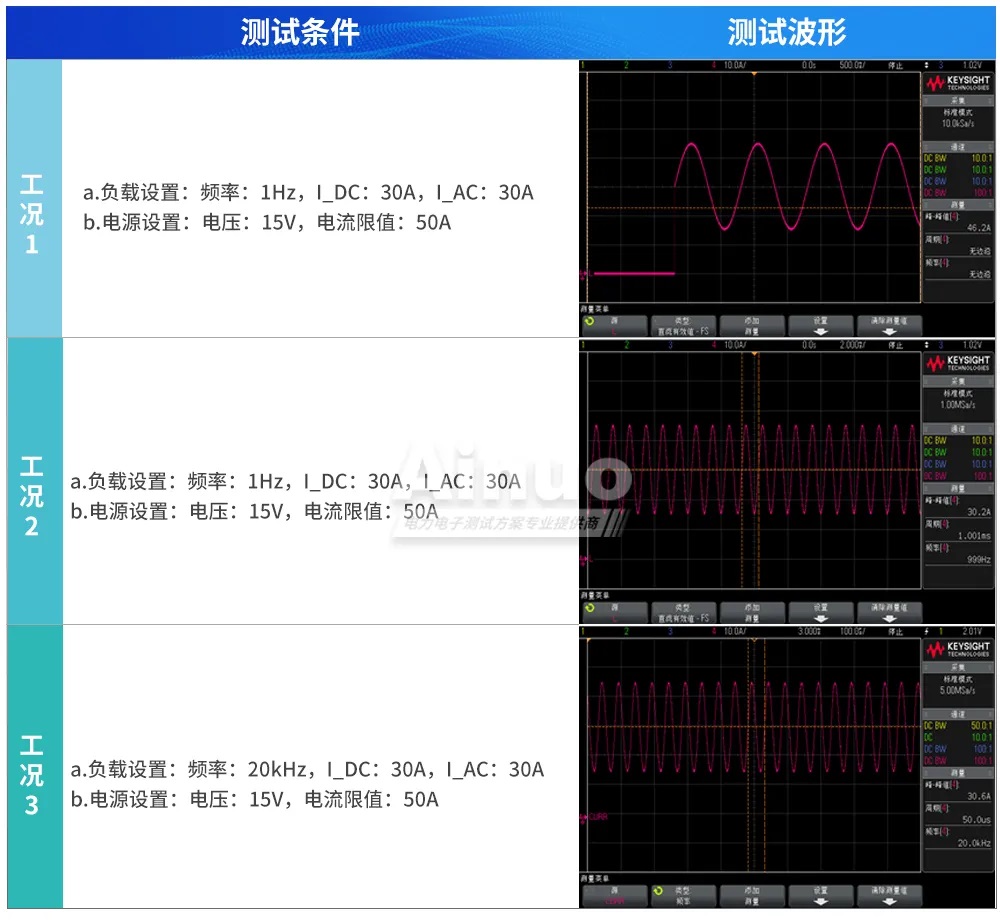Click the green rotate icon on 工况3 类型 softkey
This screenshot has width=1000, height=920.
pos(657,890)
